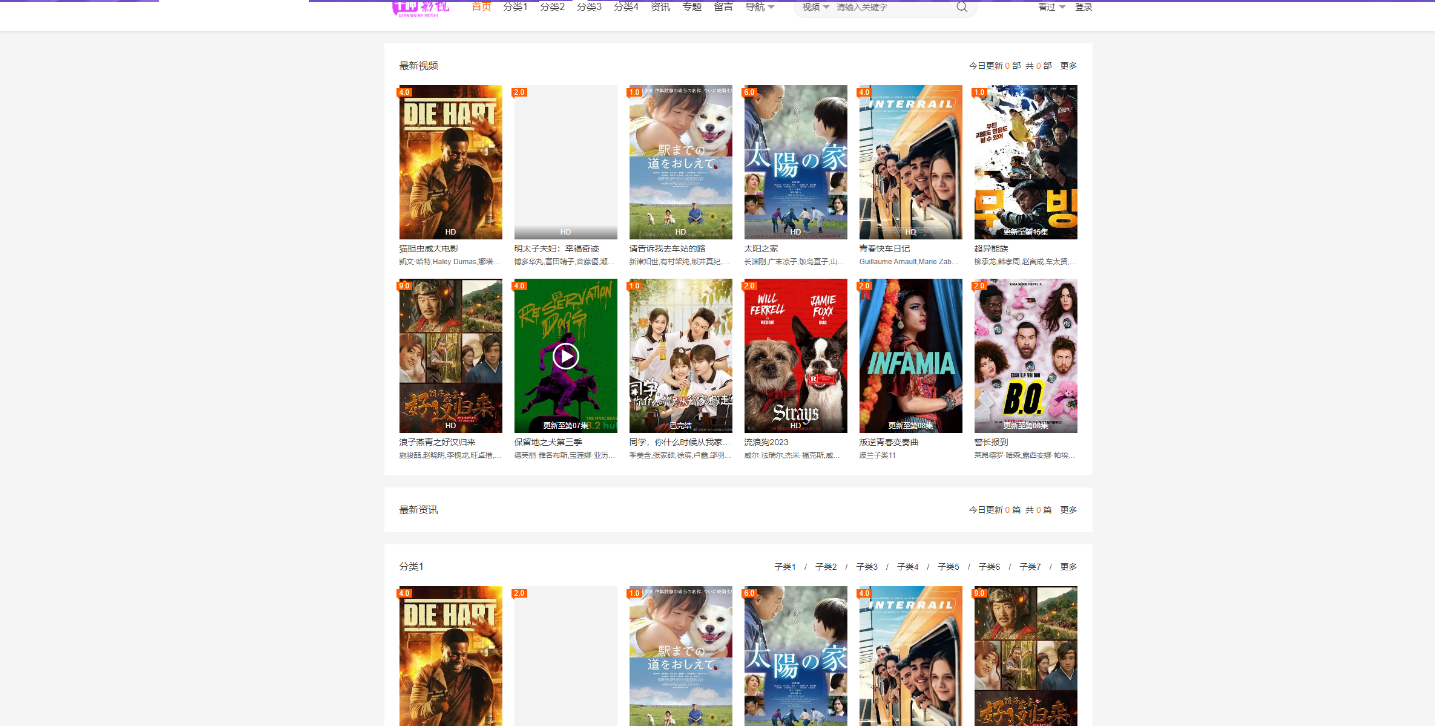
Task: Open 分类2 in navigation bar
Action: tap(552, 7)
